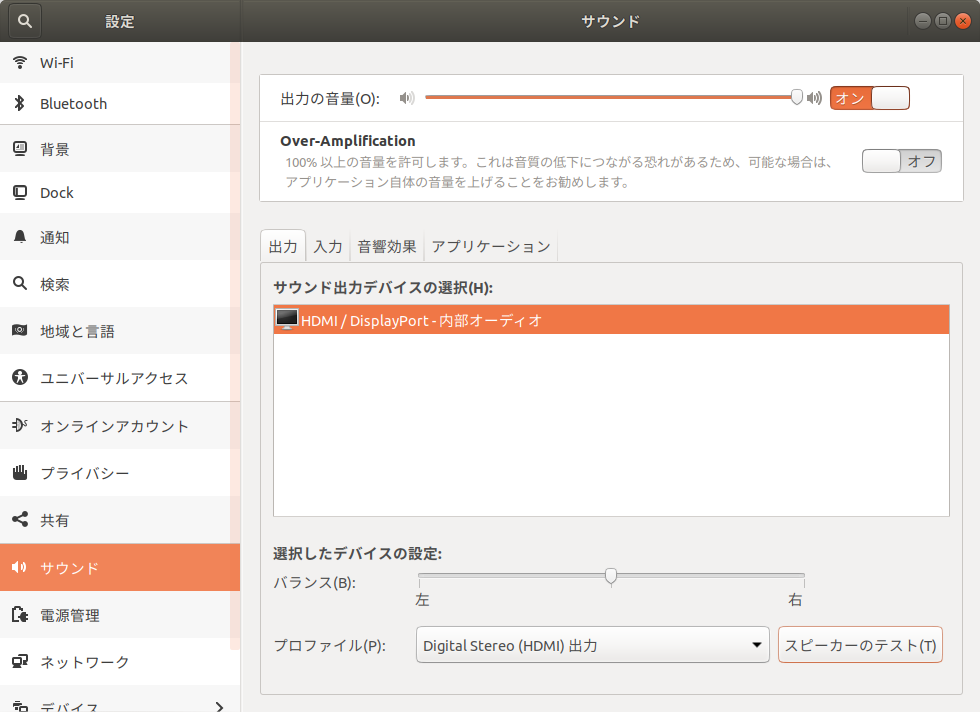
Task: Open the プロファイル Digital Stereo dropdown
Action: click(x=592, y=644)
